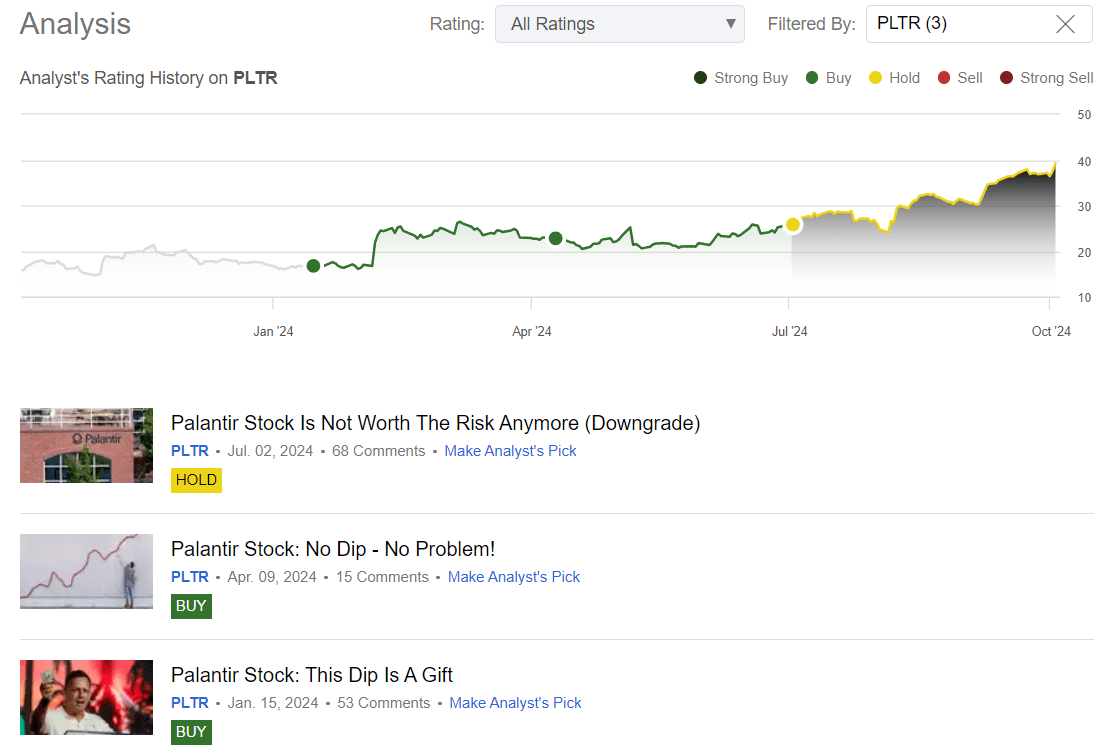
Task: Open the rising chart article thumbnail
Action: pos(86,571)
